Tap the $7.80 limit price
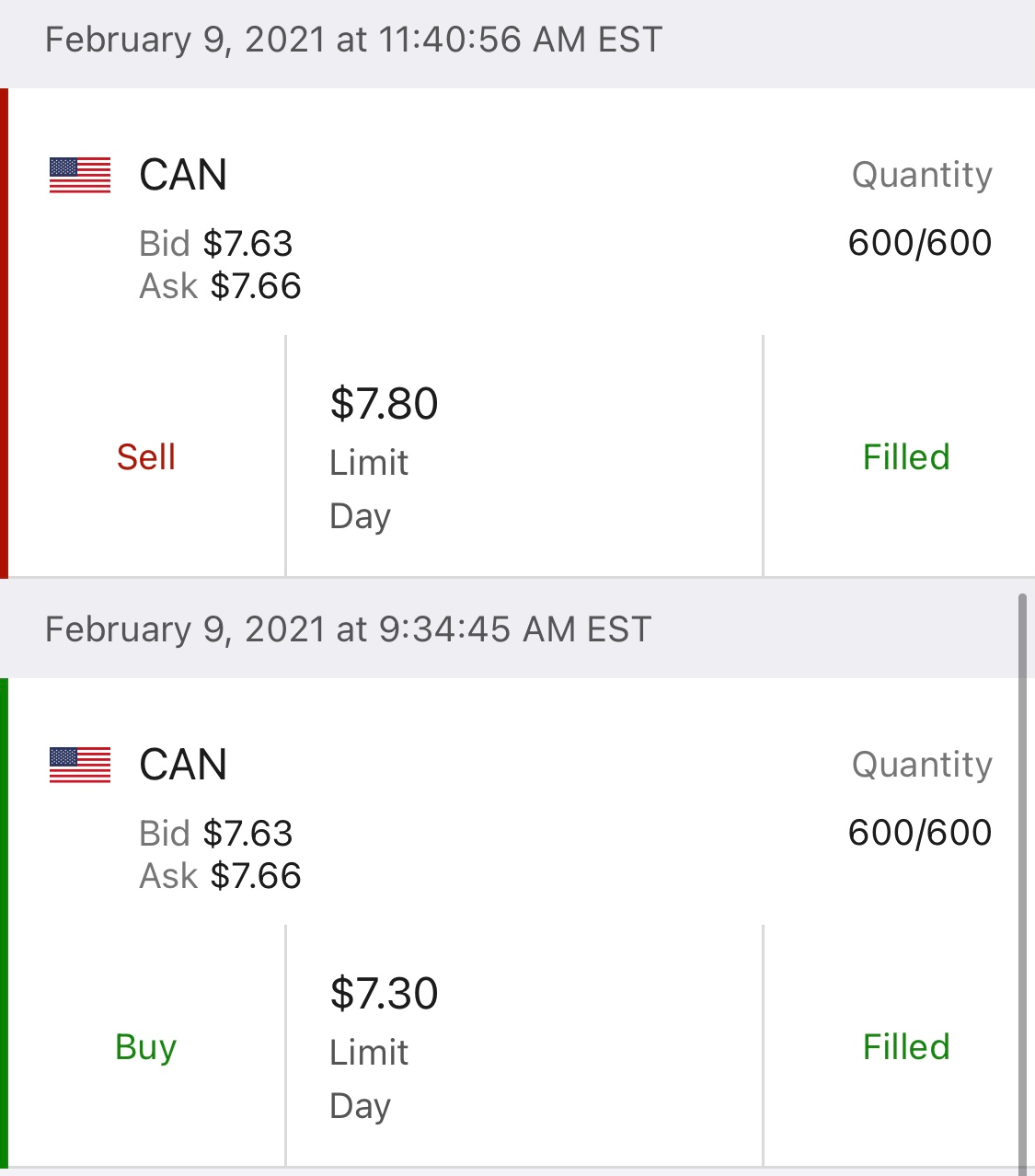 coord(385,404)
